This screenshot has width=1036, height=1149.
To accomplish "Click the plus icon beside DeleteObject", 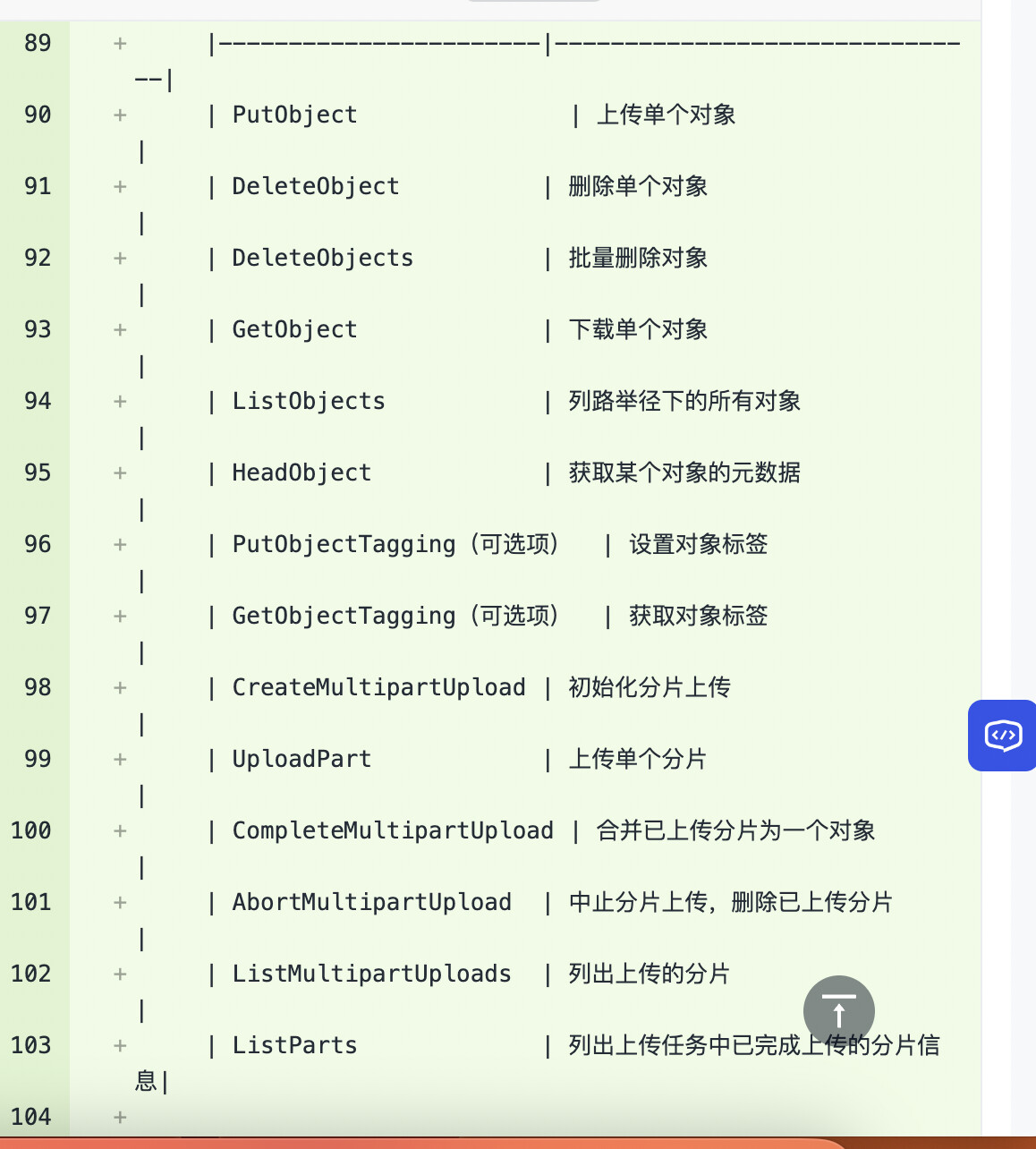I will tap(119, 186).
